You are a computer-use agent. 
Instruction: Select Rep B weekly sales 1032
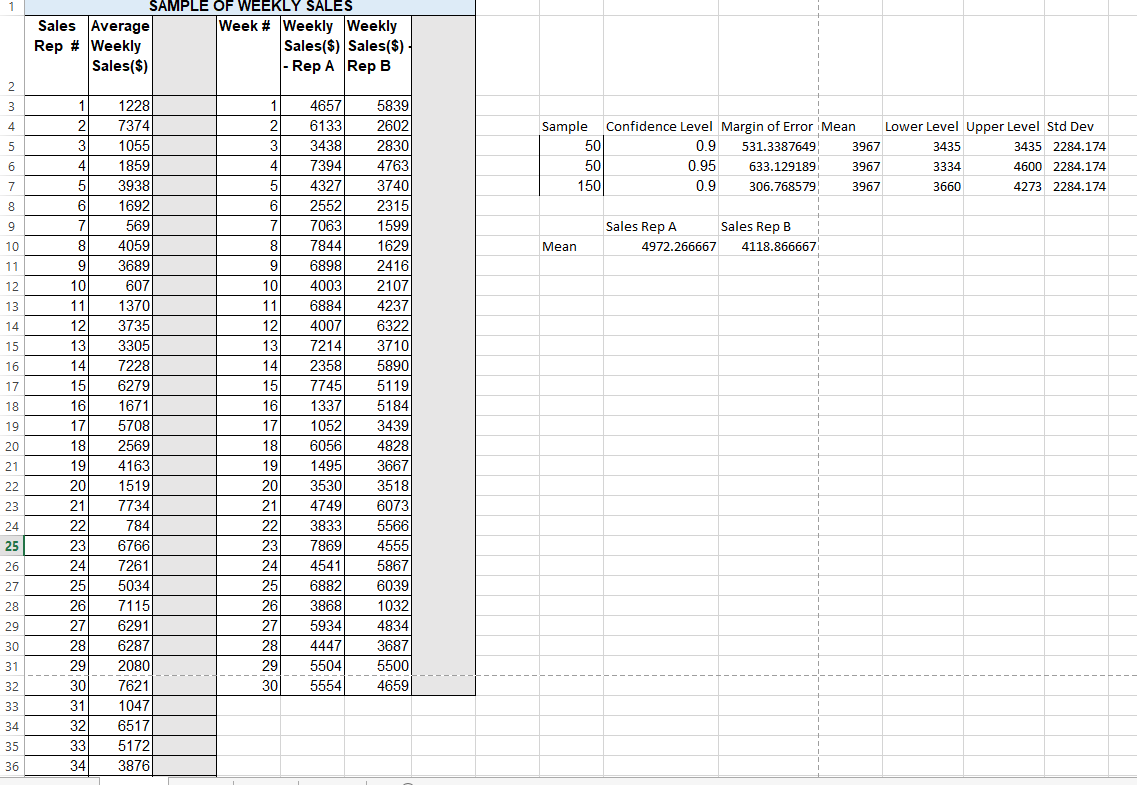378,606
